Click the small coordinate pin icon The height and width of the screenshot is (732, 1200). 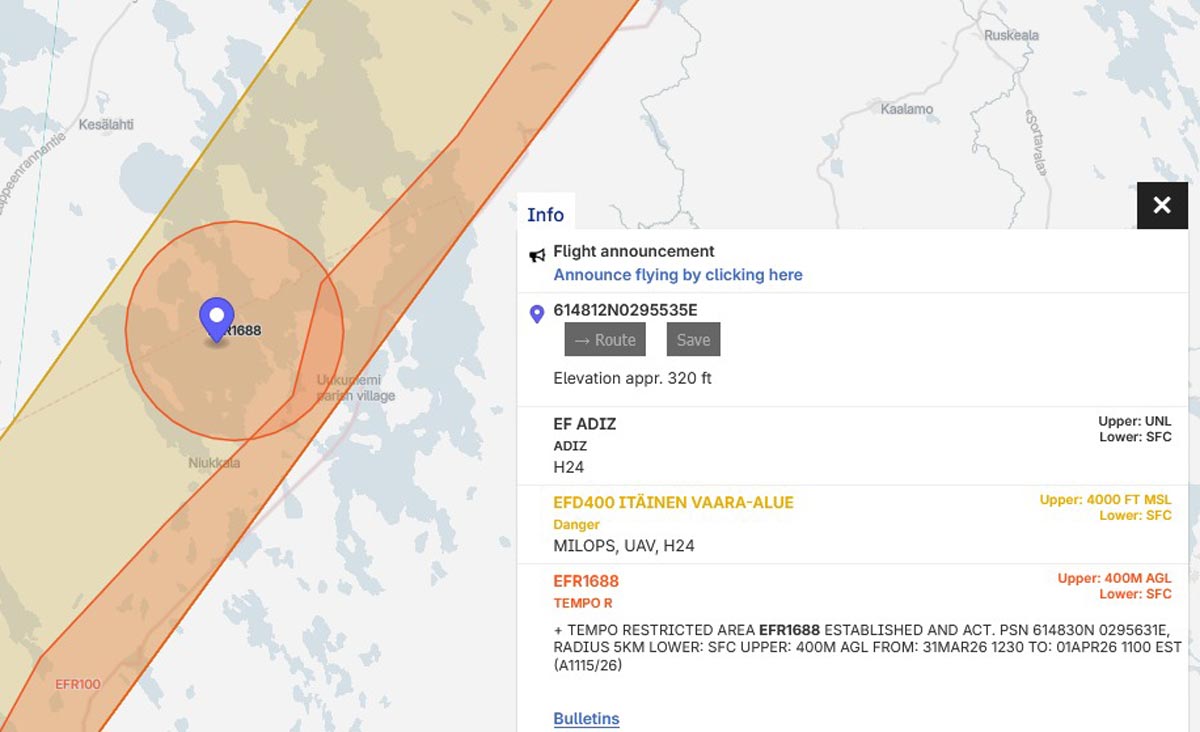[x=537, y=314]
